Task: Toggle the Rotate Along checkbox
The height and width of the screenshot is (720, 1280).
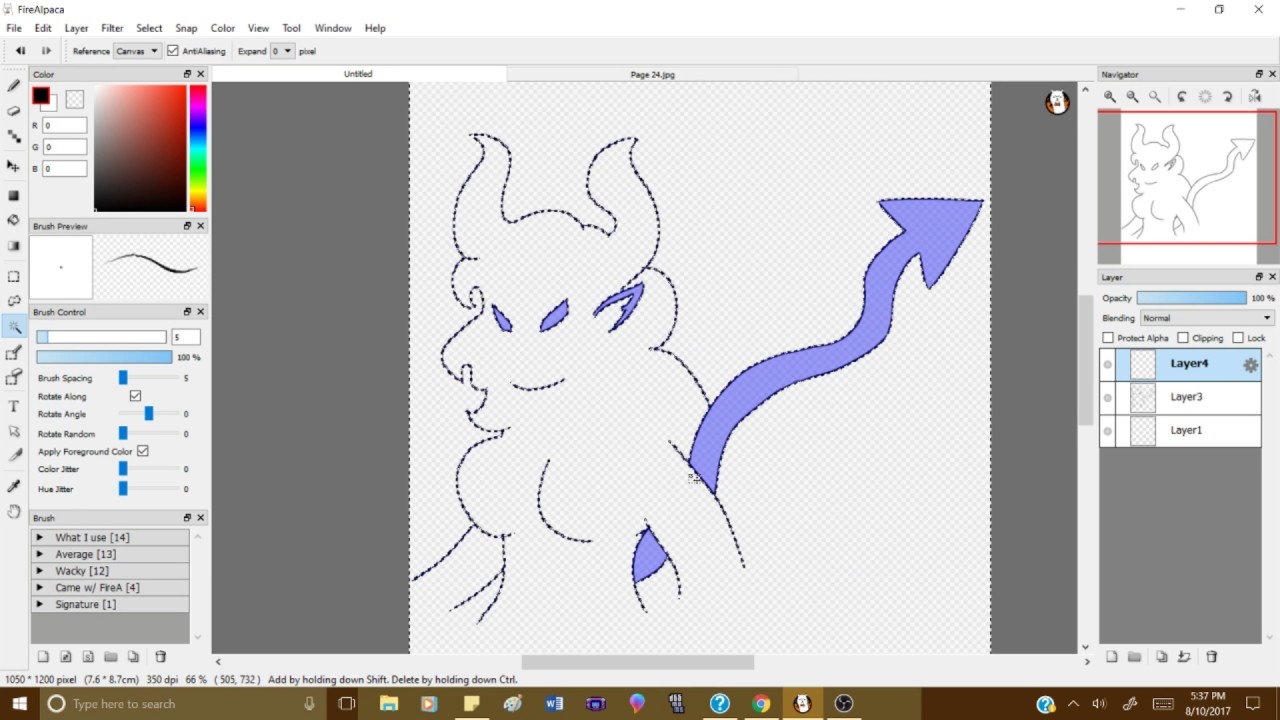Action: click(x=135, y=396)
